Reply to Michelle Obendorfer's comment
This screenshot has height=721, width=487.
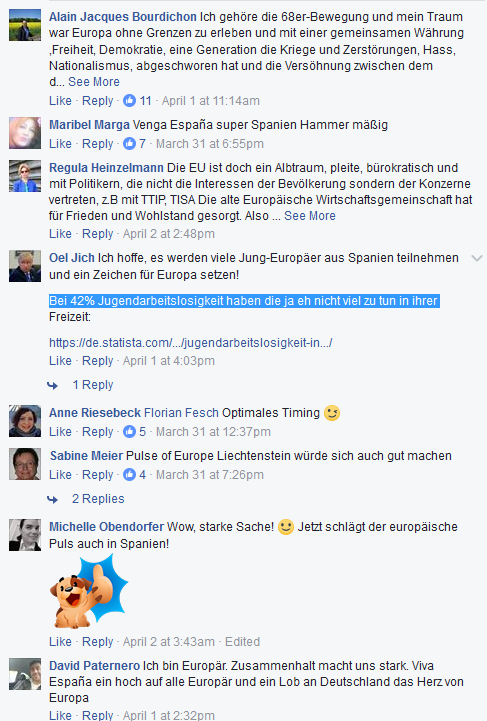[x=97, y=641]
